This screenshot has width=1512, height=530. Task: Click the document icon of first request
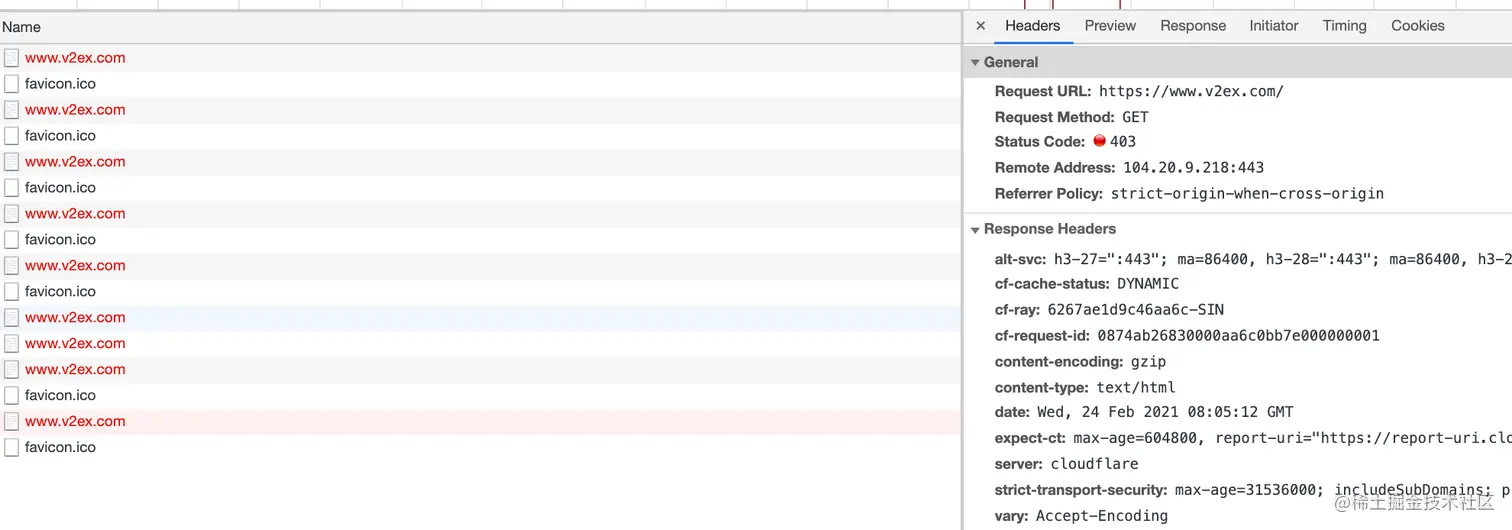[12, 58]
